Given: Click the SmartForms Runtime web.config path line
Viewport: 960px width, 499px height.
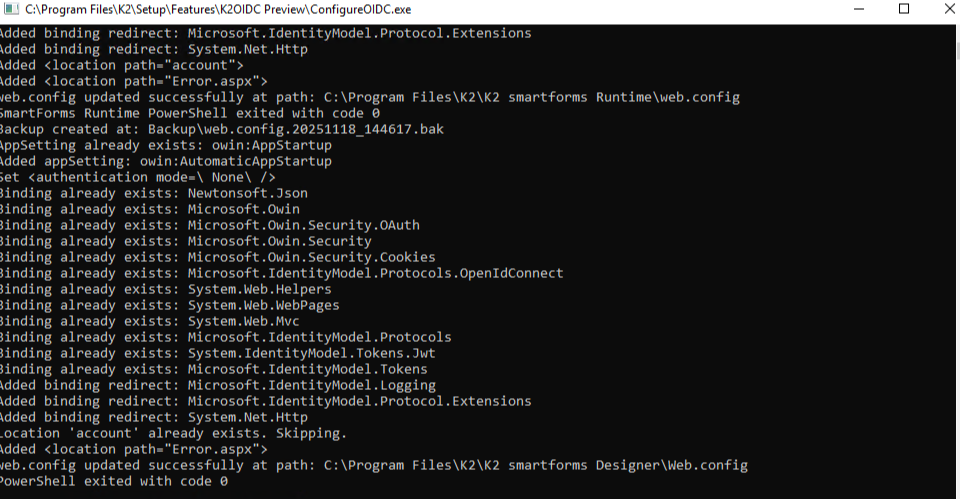Looking at the screenshot, I should [370, 97].
